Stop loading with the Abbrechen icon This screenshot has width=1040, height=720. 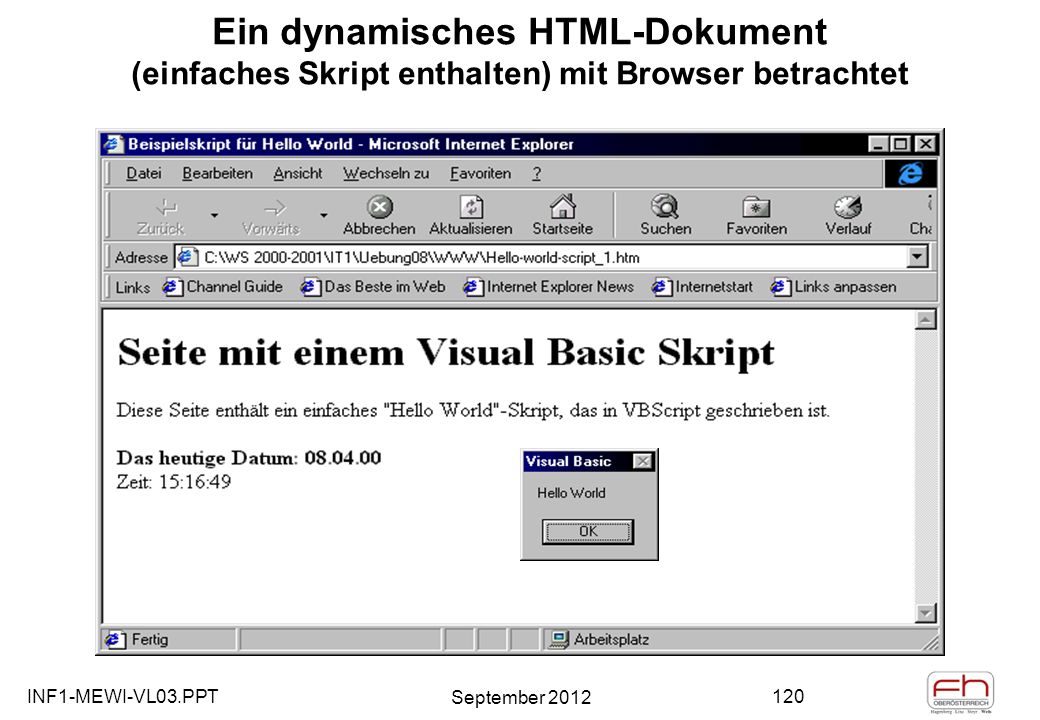pyautogui.click(x=379, y=207)
